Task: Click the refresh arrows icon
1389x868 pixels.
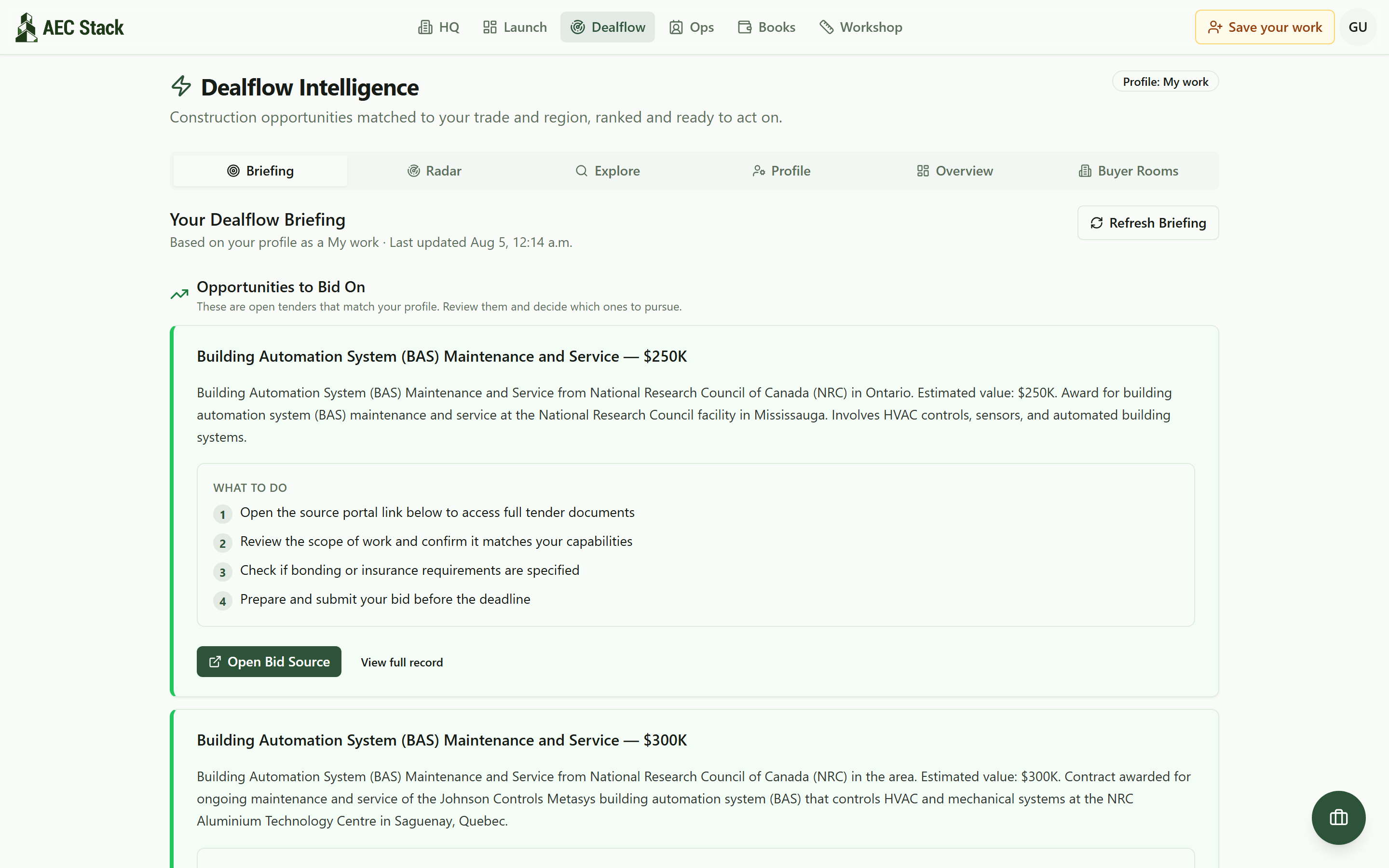Action: point(1096,223)
